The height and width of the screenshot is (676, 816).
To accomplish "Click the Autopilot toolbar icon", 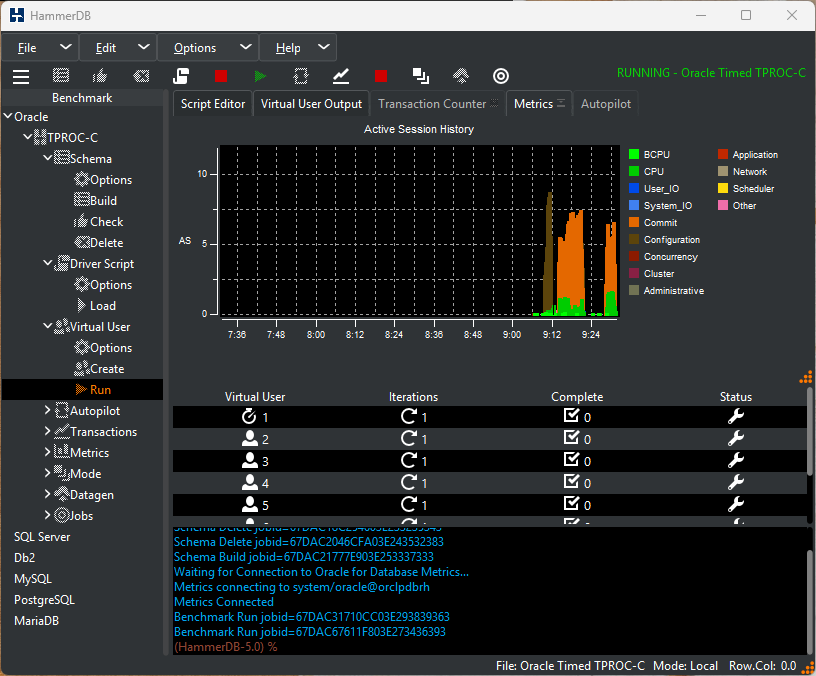I will [x=301, y=76].
